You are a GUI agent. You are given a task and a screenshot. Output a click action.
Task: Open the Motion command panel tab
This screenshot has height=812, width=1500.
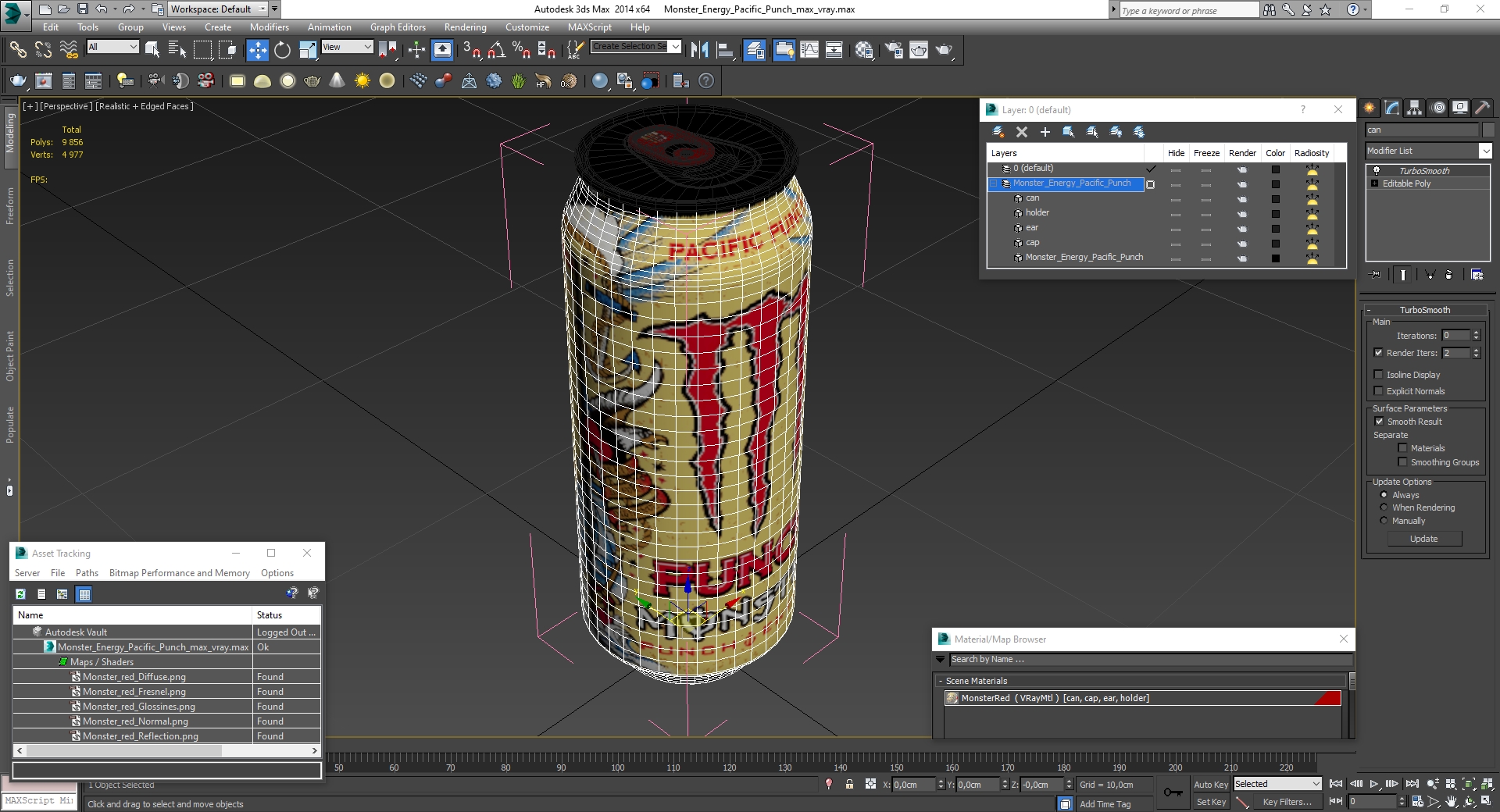coord(1437,109)
